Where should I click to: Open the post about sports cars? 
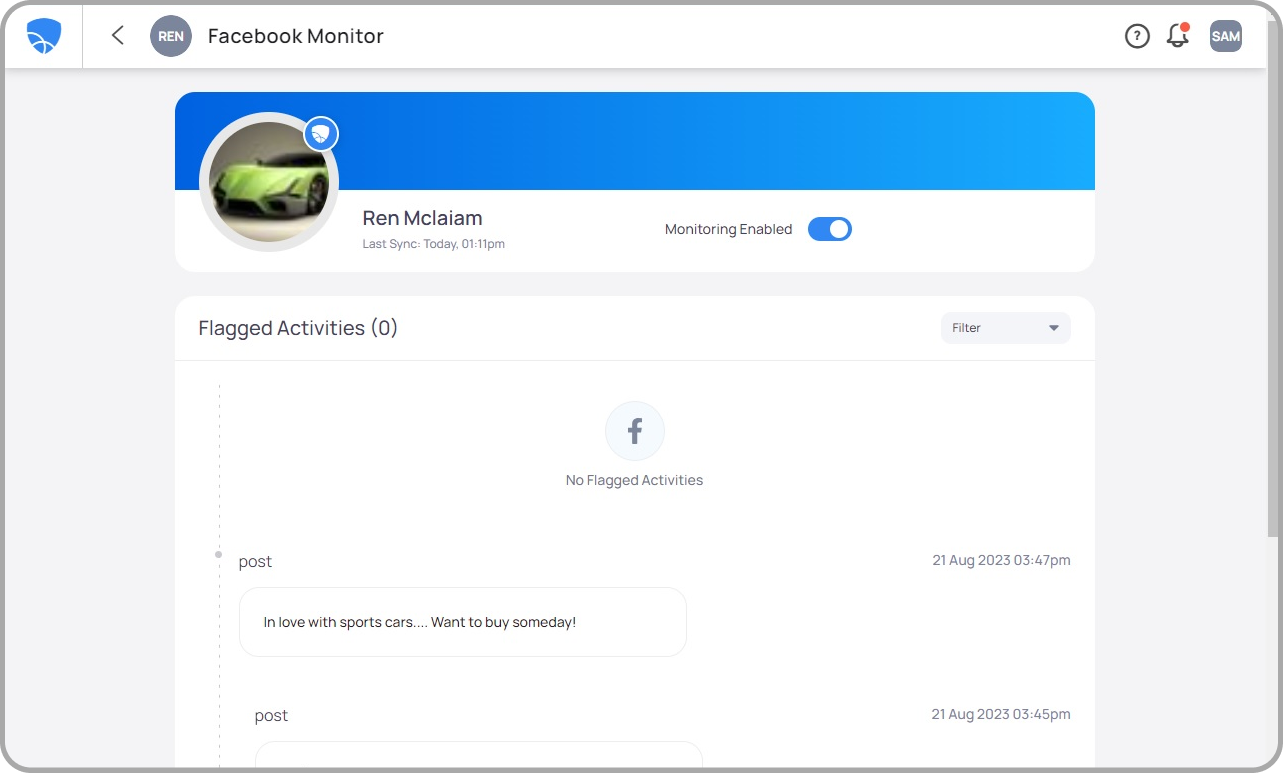click(x=463, y=622)
